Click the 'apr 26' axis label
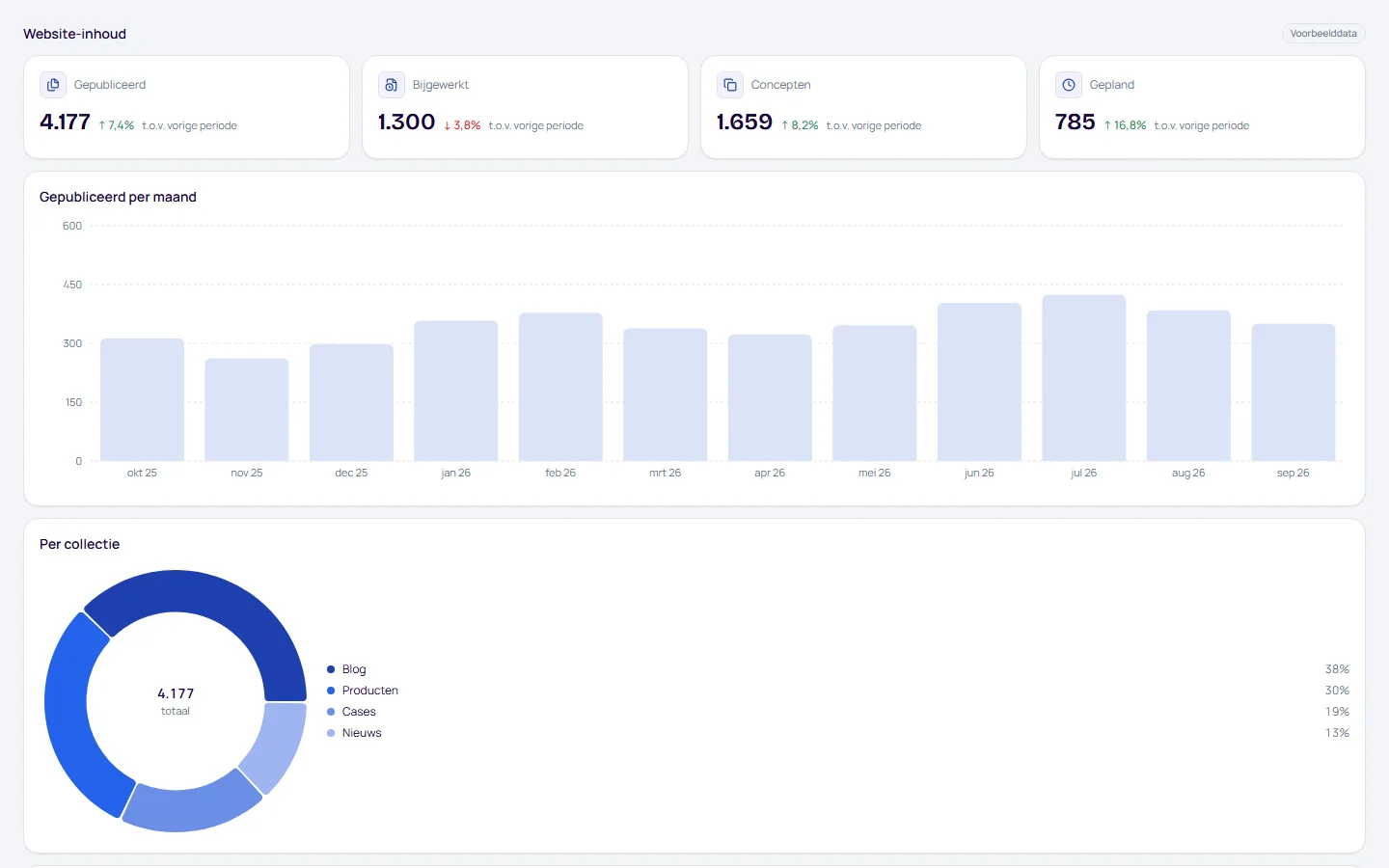 pyautogui.click(x=770, y=474)
